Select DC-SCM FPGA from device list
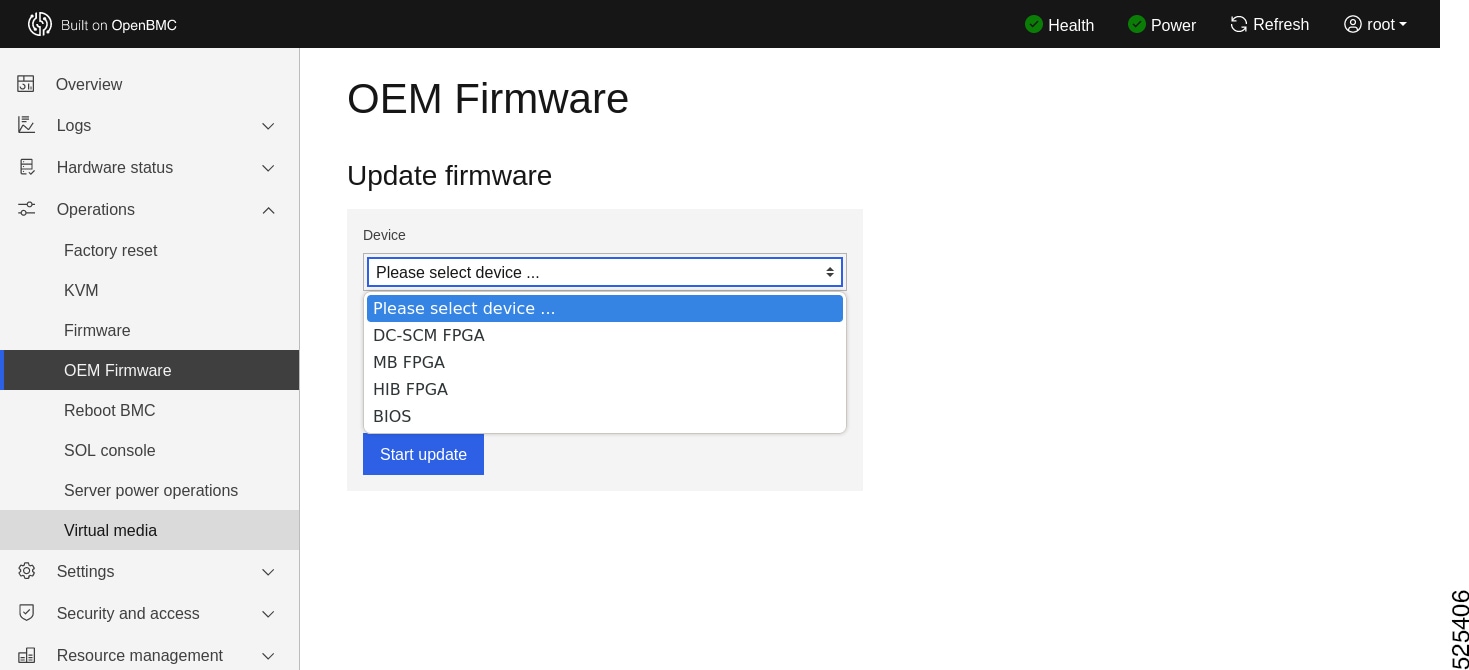Screen dimensions: 1469x670 429,335
